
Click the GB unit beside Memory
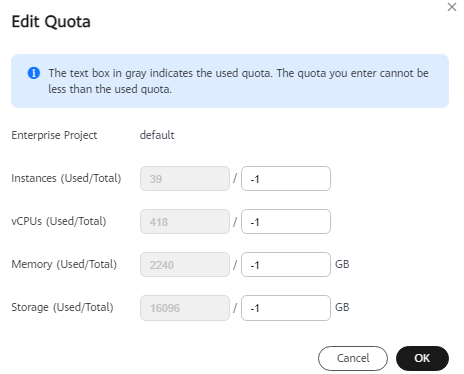tap(342, 264)
